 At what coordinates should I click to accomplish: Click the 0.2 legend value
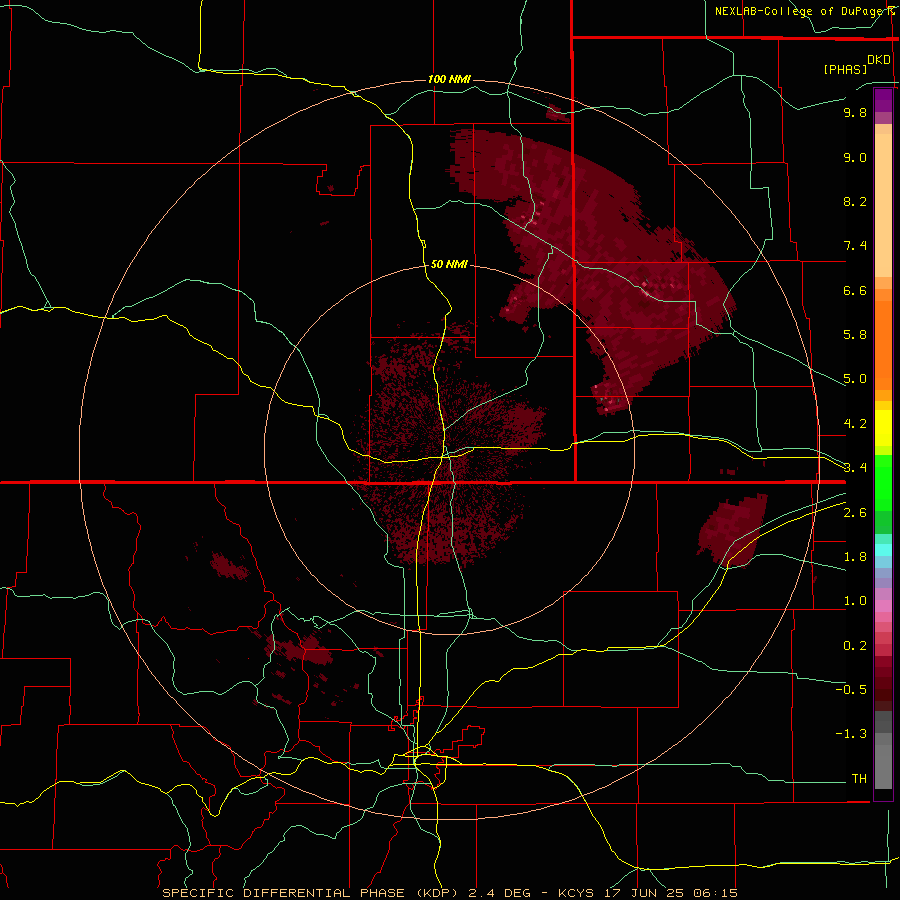(x=855, y=646)
